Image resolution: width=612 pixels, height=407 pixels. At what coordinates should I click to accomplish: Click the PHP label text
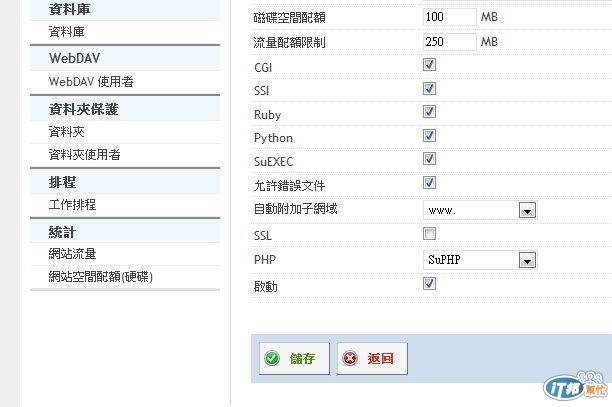pyautogui.click(x=265, y=260)
